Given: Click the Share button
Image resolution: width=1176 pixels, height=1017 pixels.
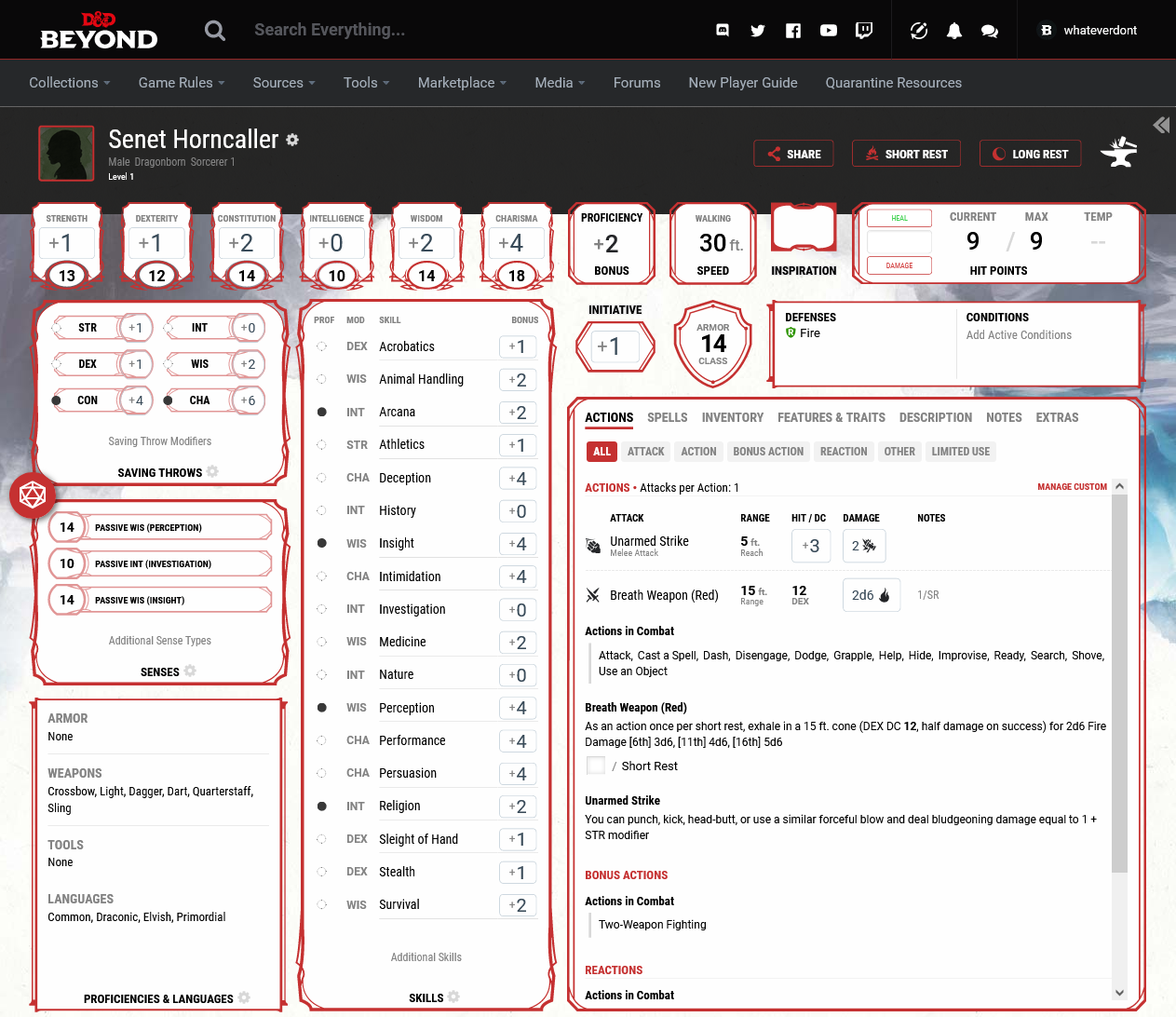Looking at the screenshot, I should tap(793, 154).
